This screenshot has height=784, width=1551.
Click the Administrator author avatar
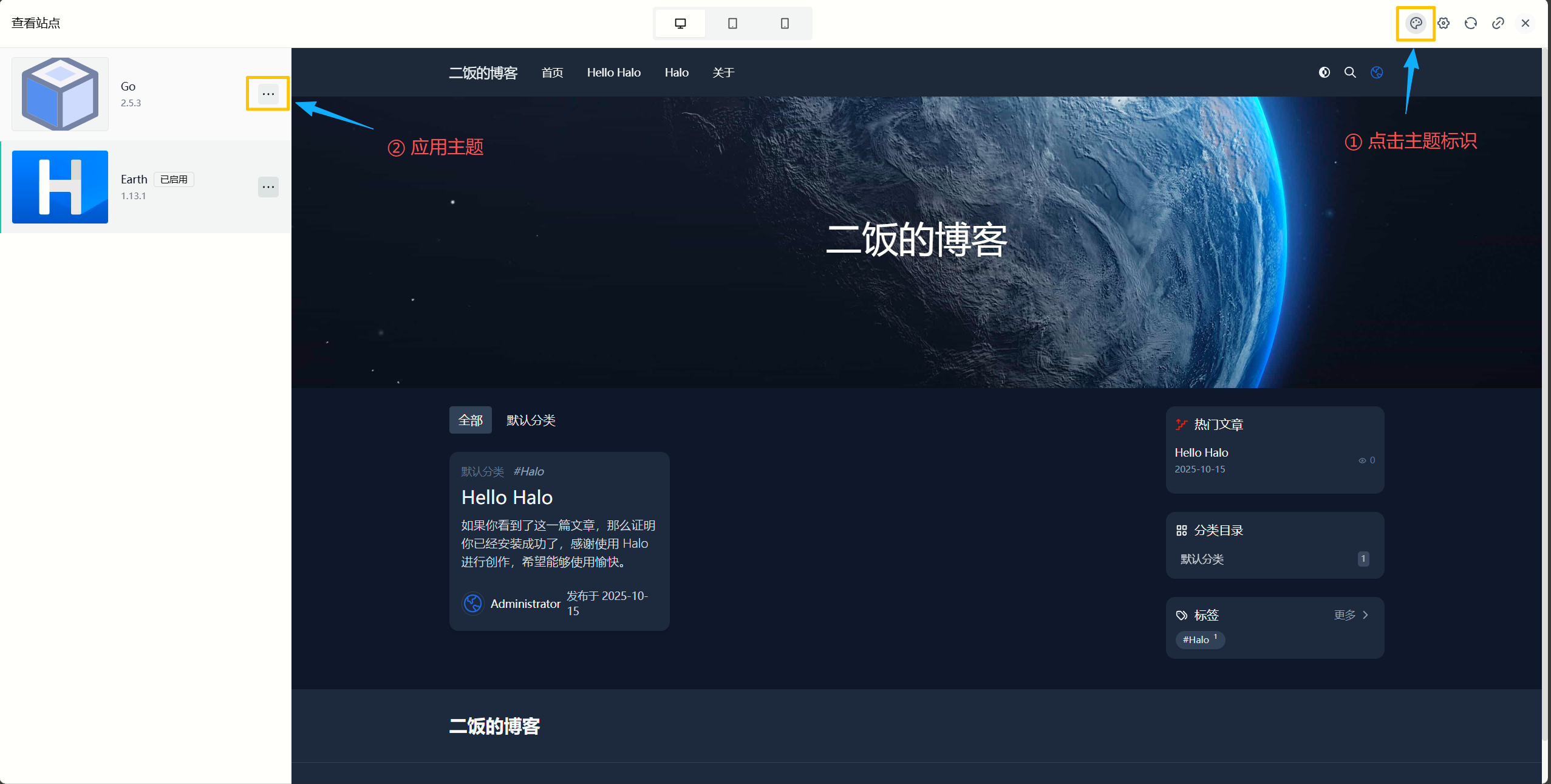coord(472,603)
